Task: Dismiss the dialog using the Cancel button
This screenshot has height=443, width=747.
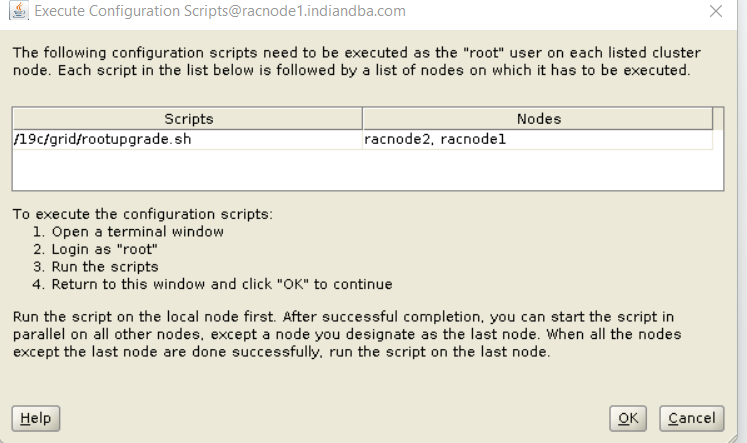Action: coord(692,418)
